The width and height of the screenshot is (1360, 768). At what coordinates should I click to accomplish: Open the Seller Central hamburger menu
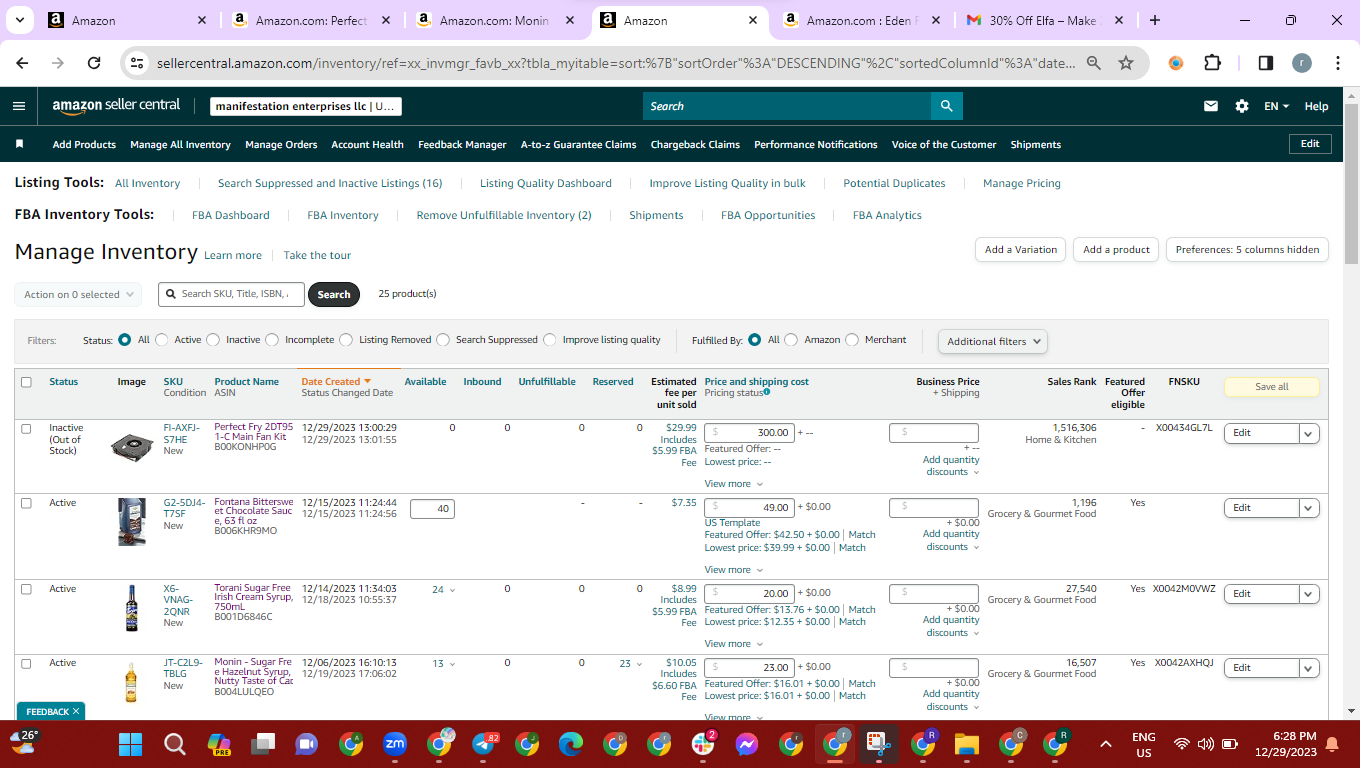pos(19,106)
